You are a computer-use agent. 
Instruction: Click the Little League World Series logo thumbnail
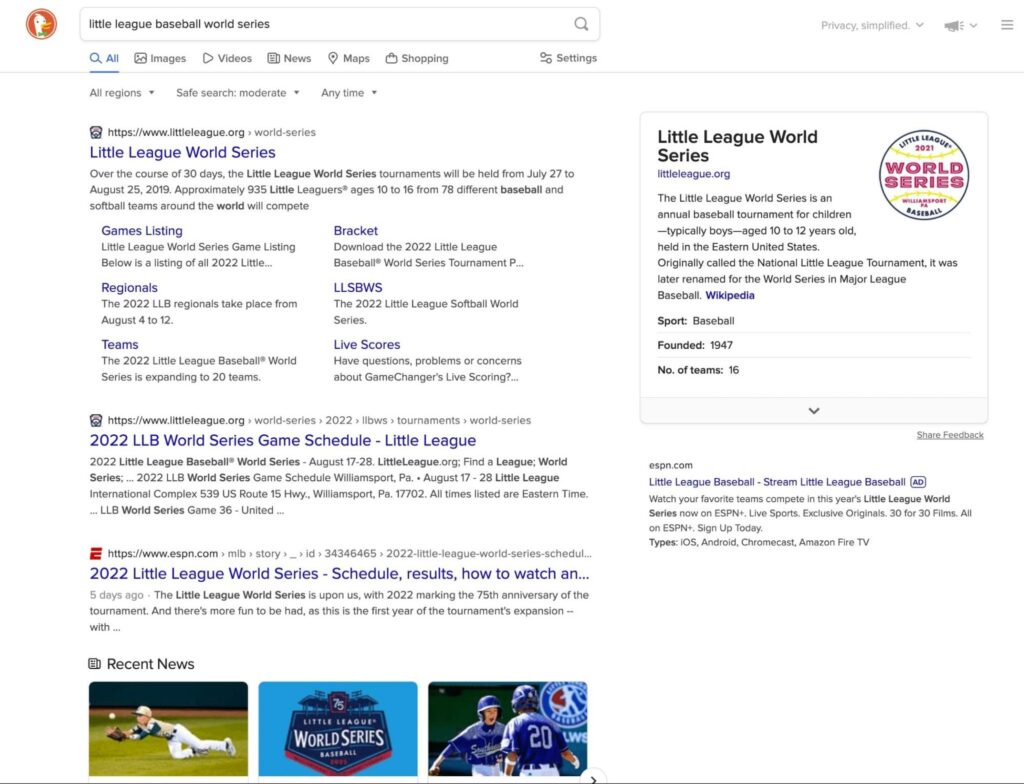(x=924, y=174)
